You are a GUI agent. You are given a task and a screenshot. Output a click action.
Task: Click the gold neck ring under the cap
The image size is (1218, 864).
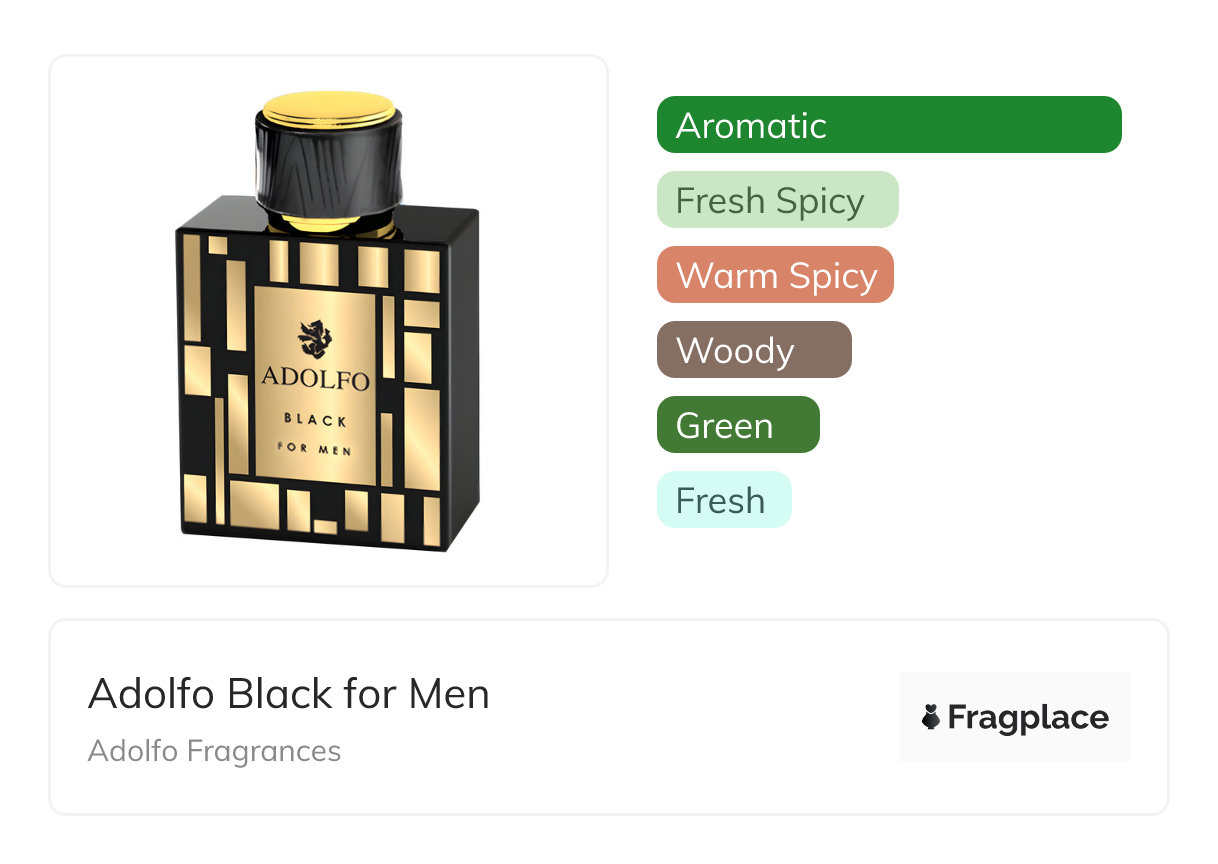[328, 222]
